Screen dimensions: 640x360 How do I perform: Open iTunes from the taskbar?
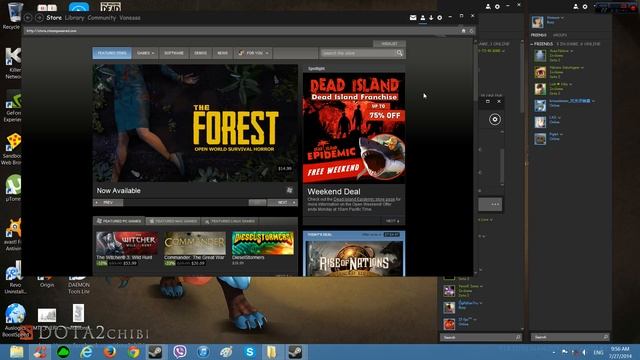click(203, 352)
